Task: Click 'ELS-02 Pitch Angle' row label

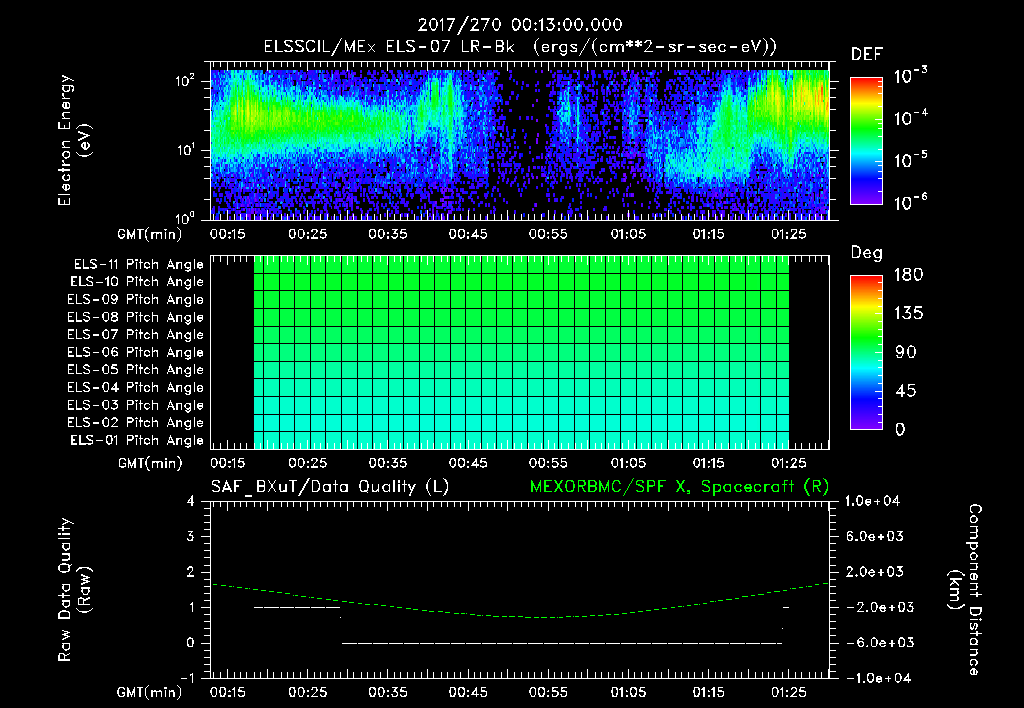Action: (x=136, y=423)
